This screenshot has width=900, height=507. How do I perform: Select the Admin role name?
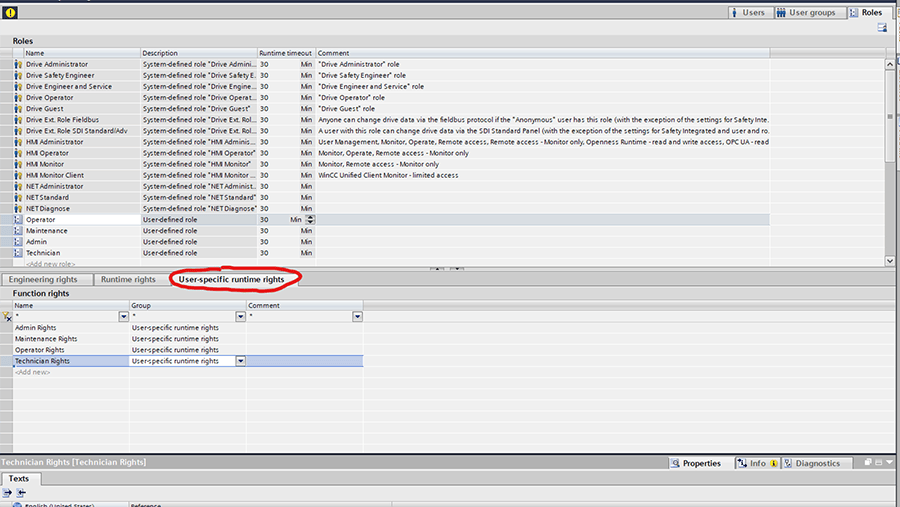coord(36,242)
